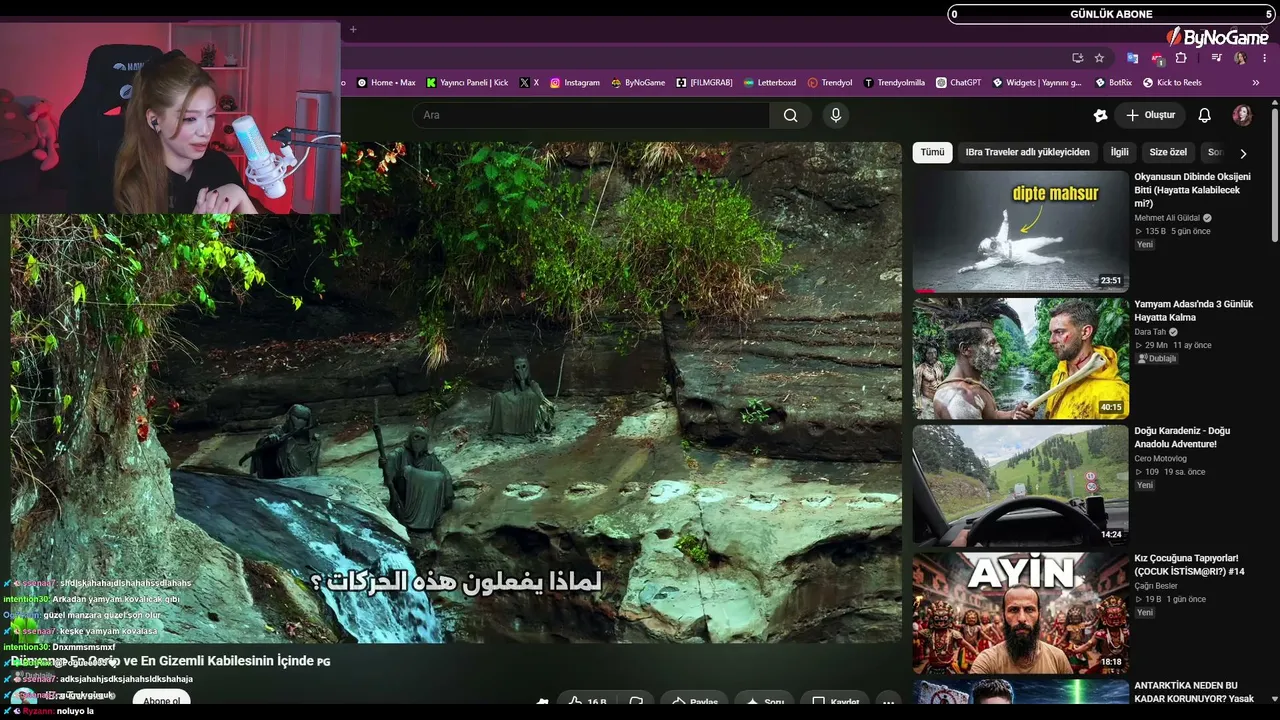Open Çağrı Besler channel name
Screen dimensions: 1280x720
[1156, 586]
